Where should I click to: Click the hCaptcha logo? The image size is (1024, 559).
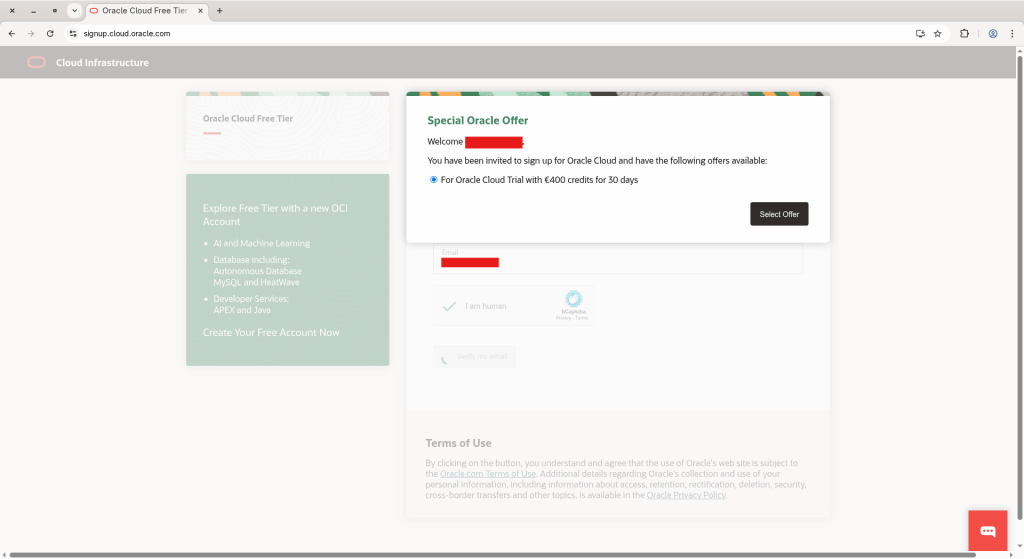coord(573,299)
